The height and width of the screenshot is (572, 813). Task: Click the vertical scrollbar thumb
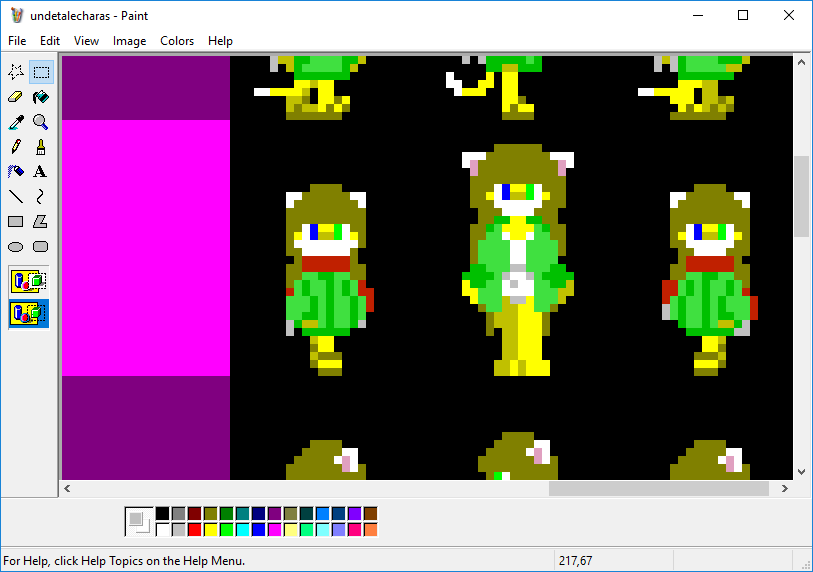pos(802,196)
